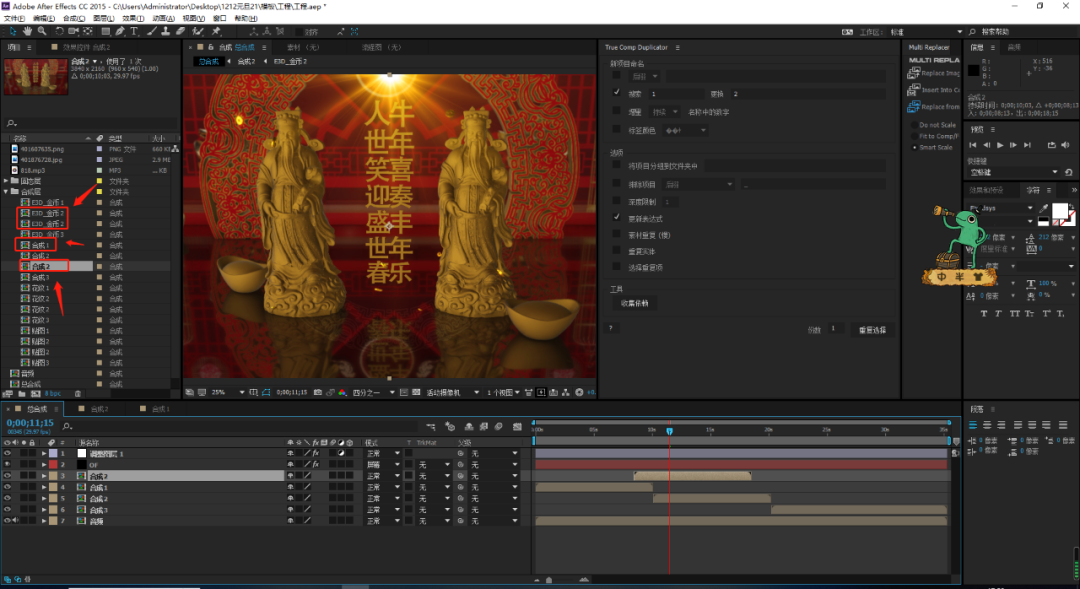Select the Pan Behind anchor point tool
The height and width of the screenshot is (589, 1080).
tap(88, 32)
